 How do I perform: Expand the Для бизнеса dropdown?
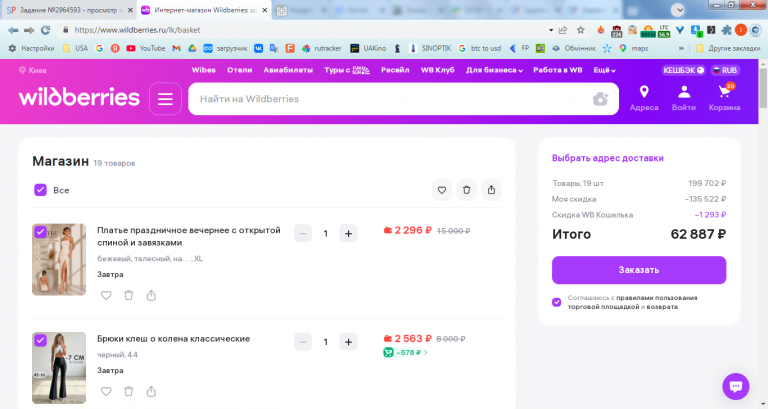(494, 70)
